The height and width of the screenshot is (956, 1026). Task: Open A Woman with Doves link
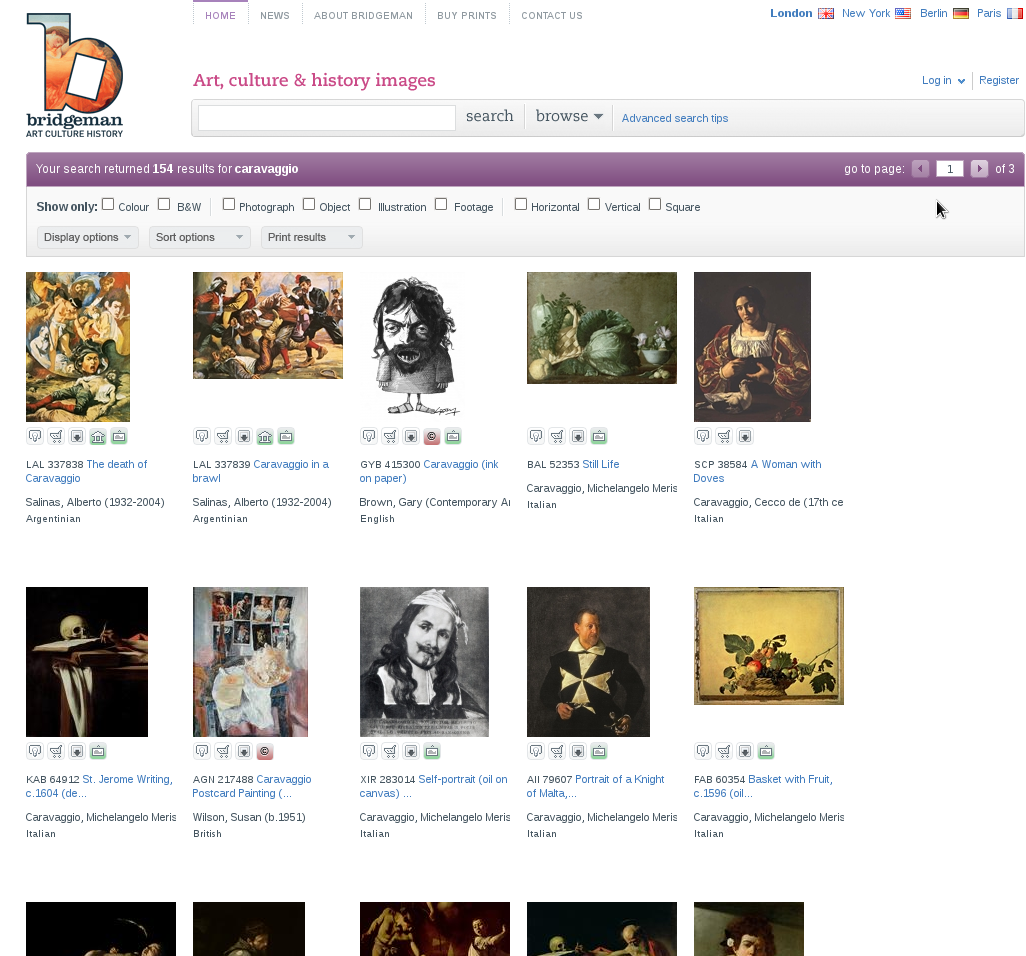pyautogui.click(x=757, y=471)
